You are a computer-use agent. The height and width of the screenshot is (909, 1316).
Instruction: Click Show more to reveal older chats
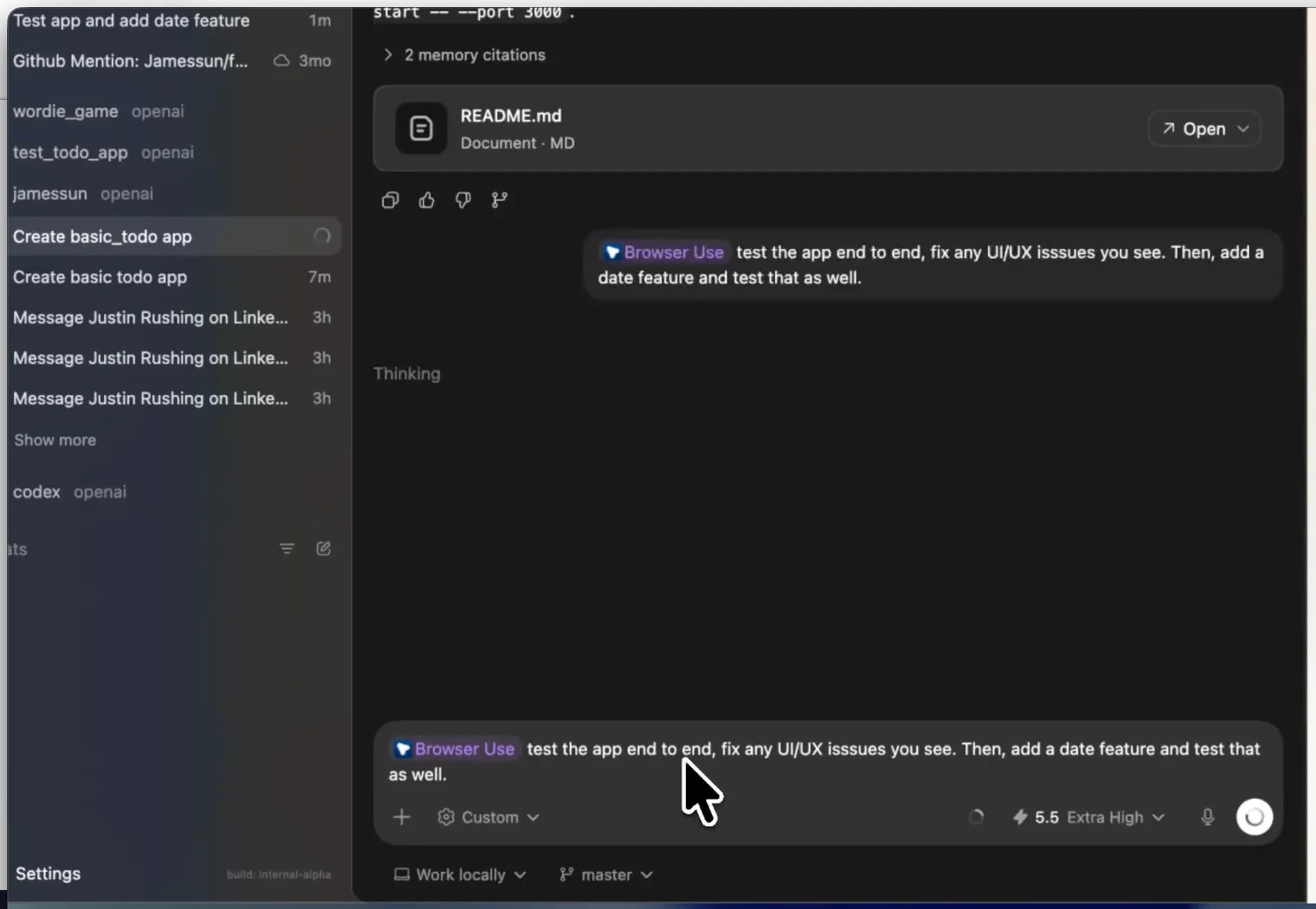point(55,439)
